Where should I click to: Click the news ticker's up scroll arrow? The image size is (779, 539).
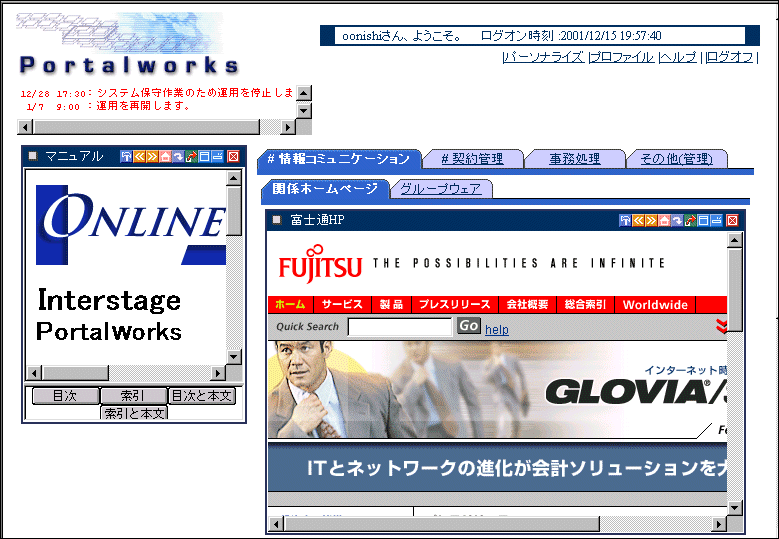click(x=304, y=93)
